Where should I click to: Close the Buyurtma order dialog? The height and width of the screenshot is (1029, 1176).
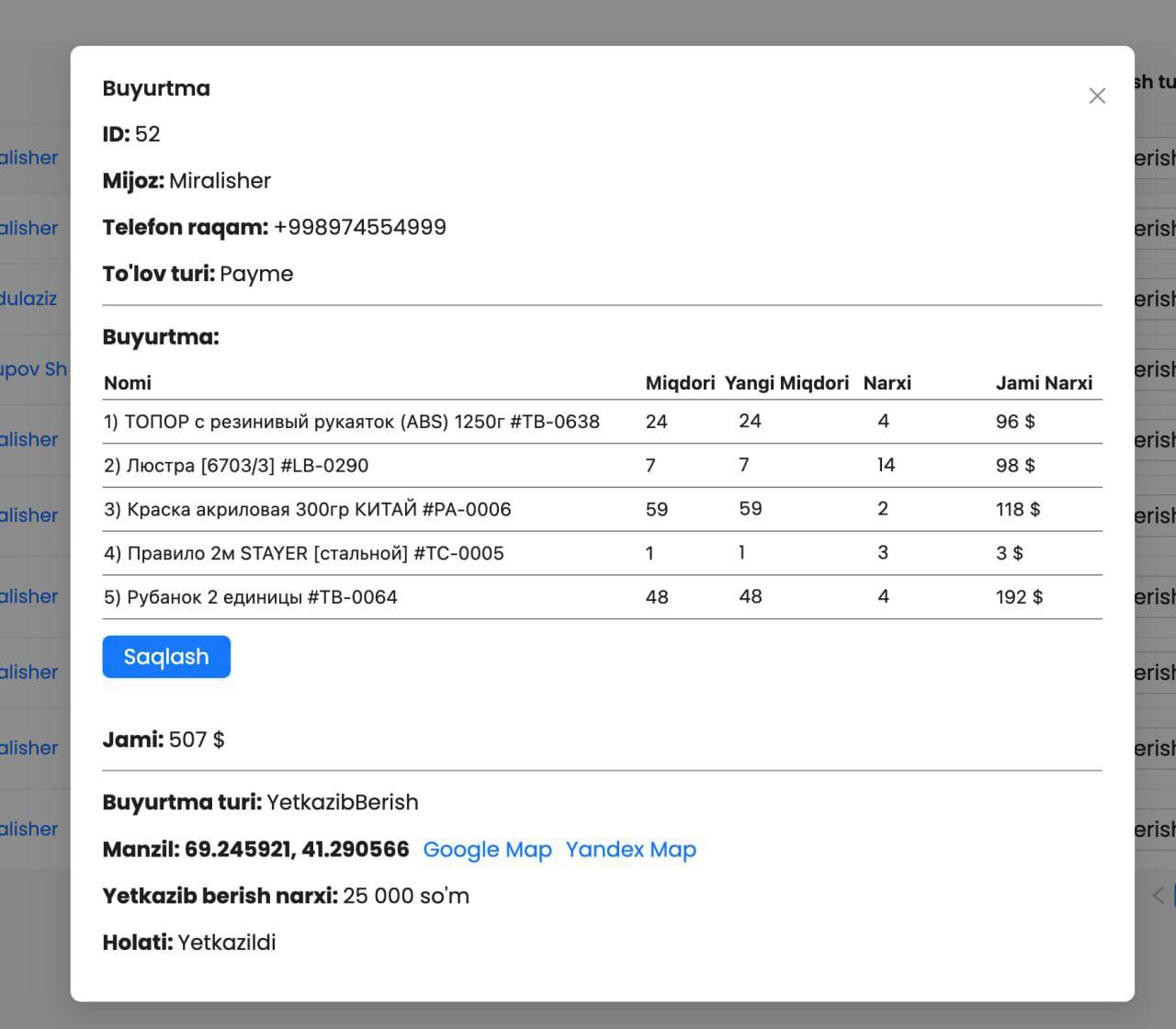(x=1097, y=96)
